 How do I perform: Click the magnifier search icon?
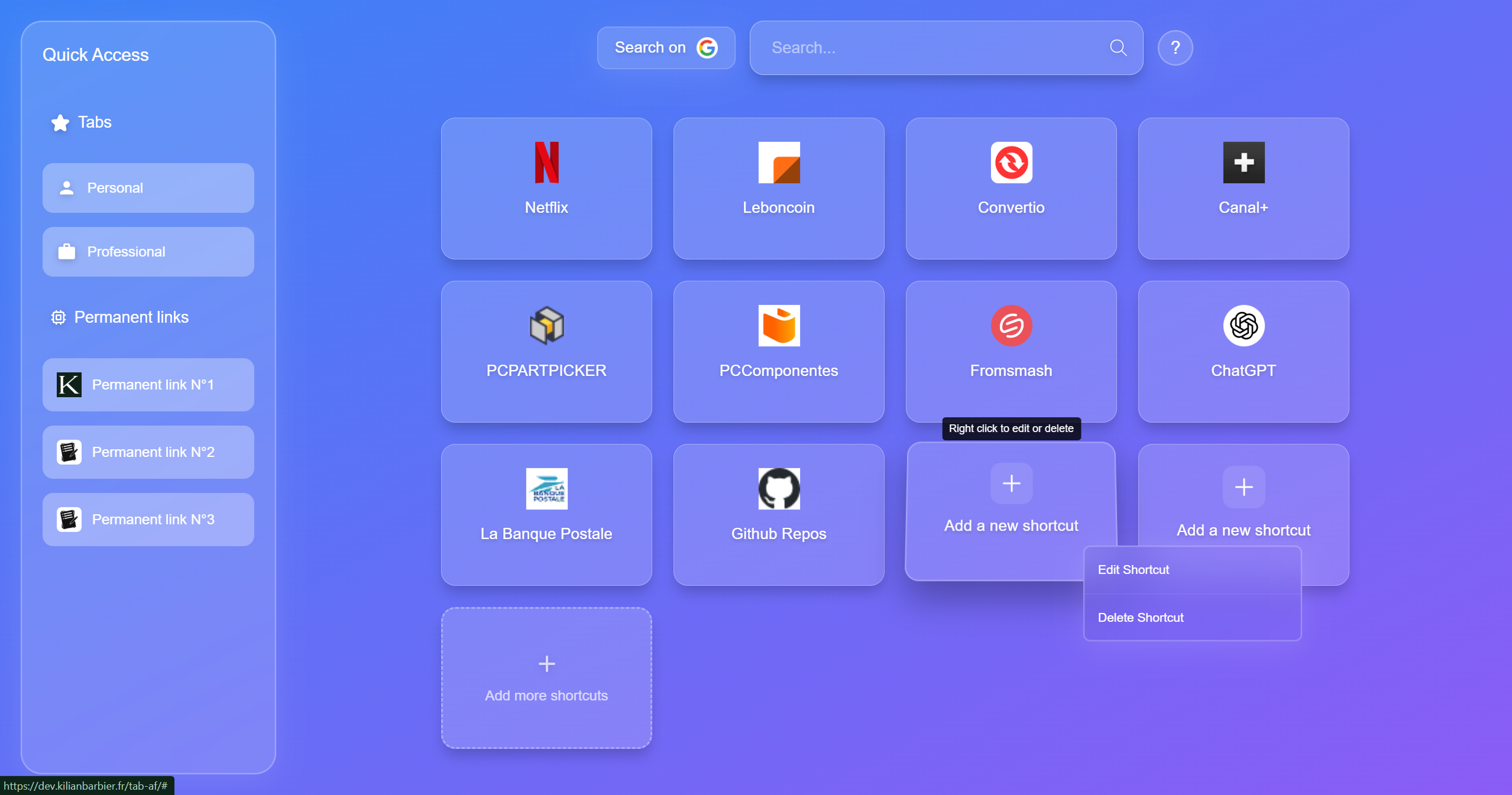1118,48
